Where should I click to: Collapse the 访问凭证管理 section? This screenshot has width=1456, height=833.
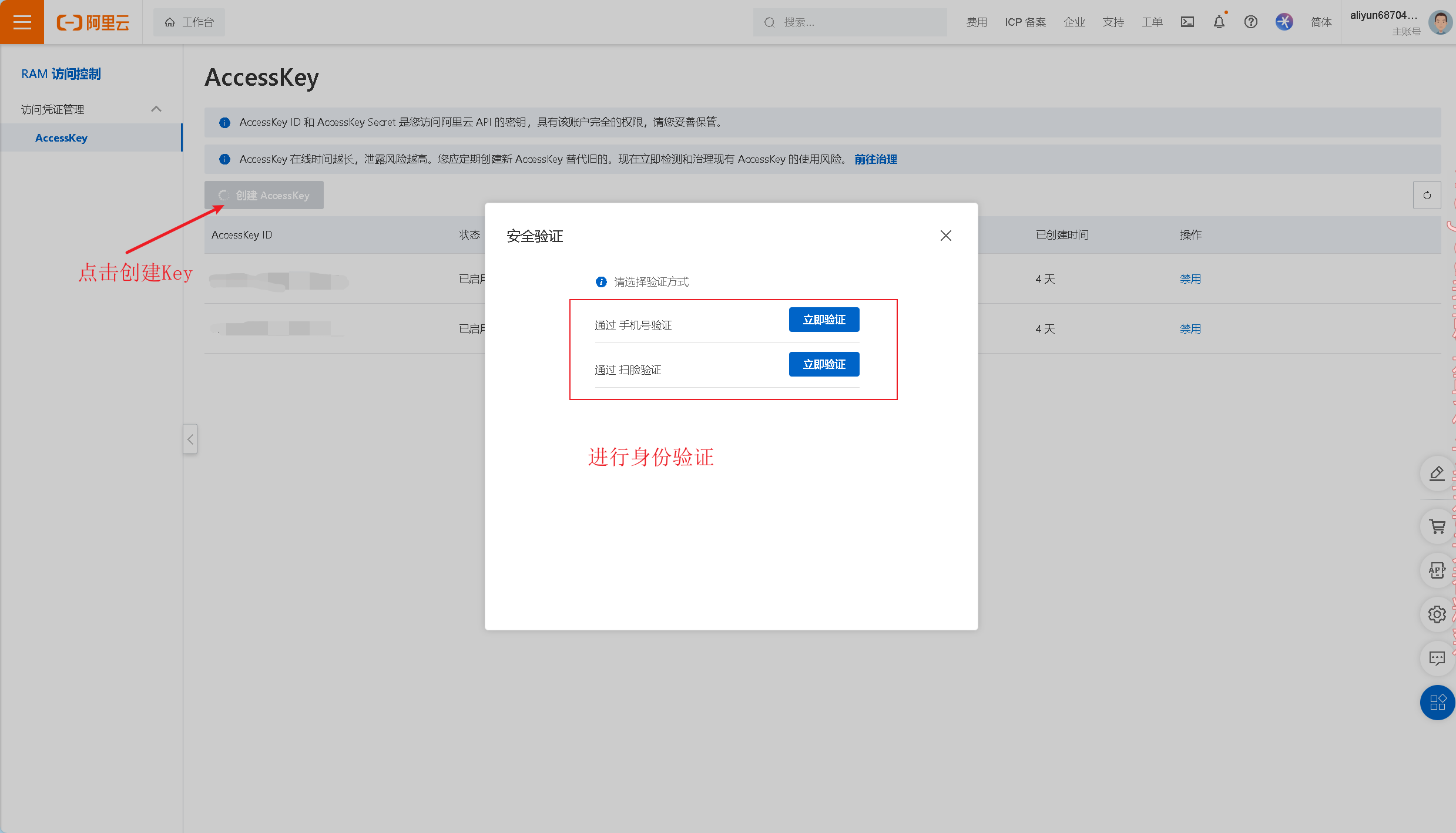[x=156, y=109]
